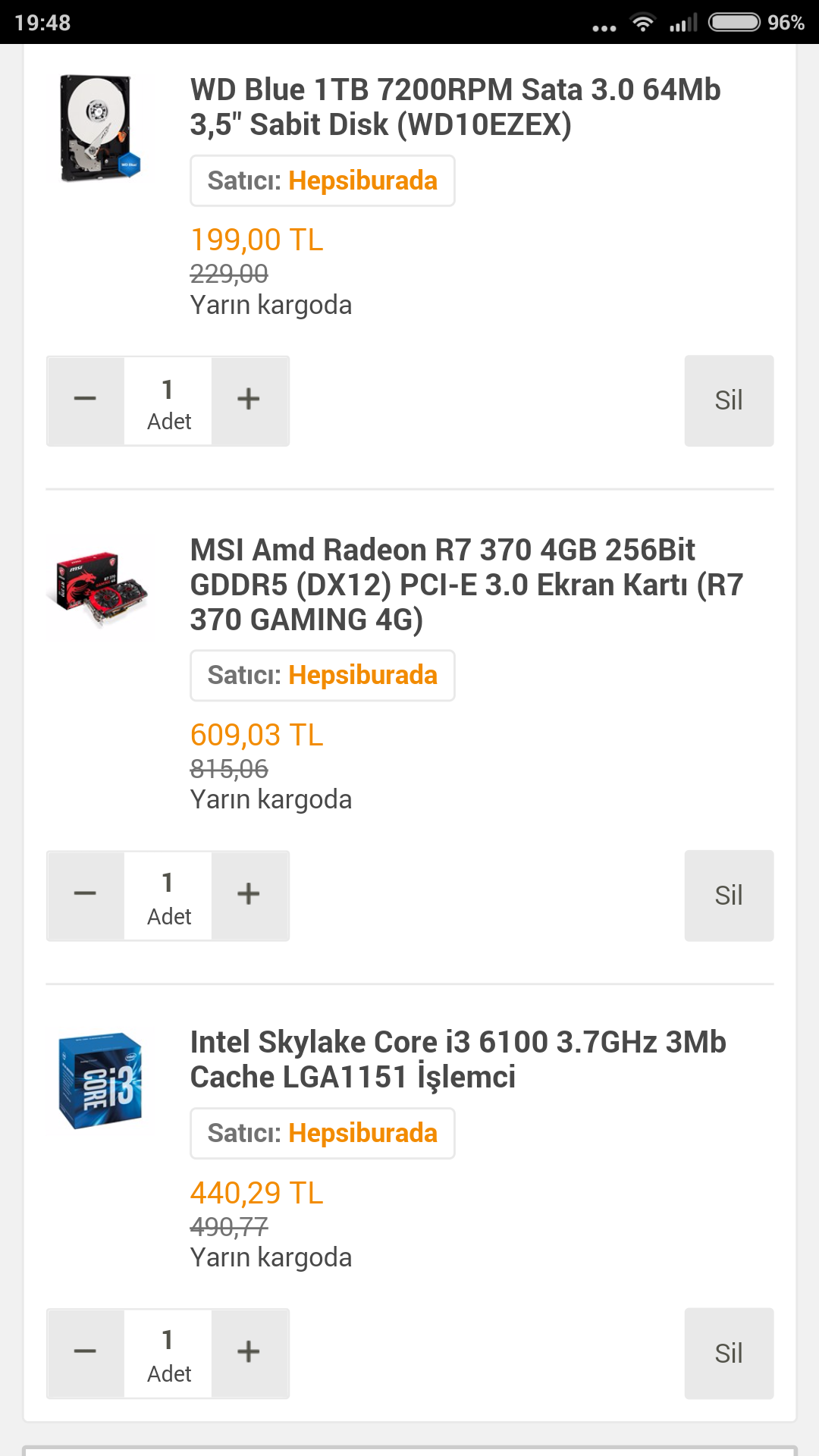
Task: Decrease quantity of Intel Core i3 6100
Action: (x=86, y=1353)
